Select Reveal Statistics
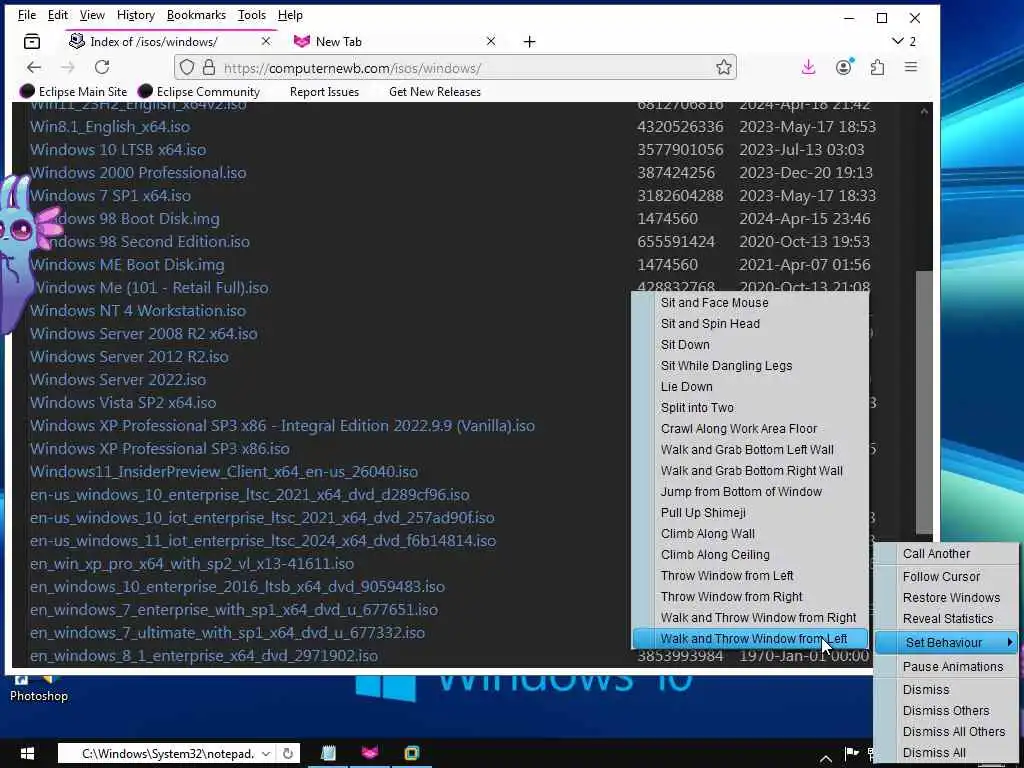Screen dimensions: 1024x768 946,618
